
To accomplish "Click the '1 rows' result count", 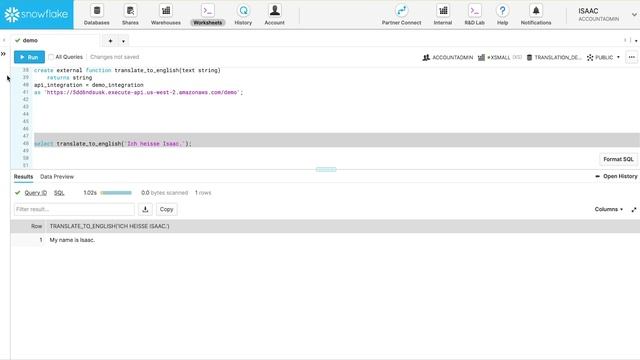I will (203, 193).
